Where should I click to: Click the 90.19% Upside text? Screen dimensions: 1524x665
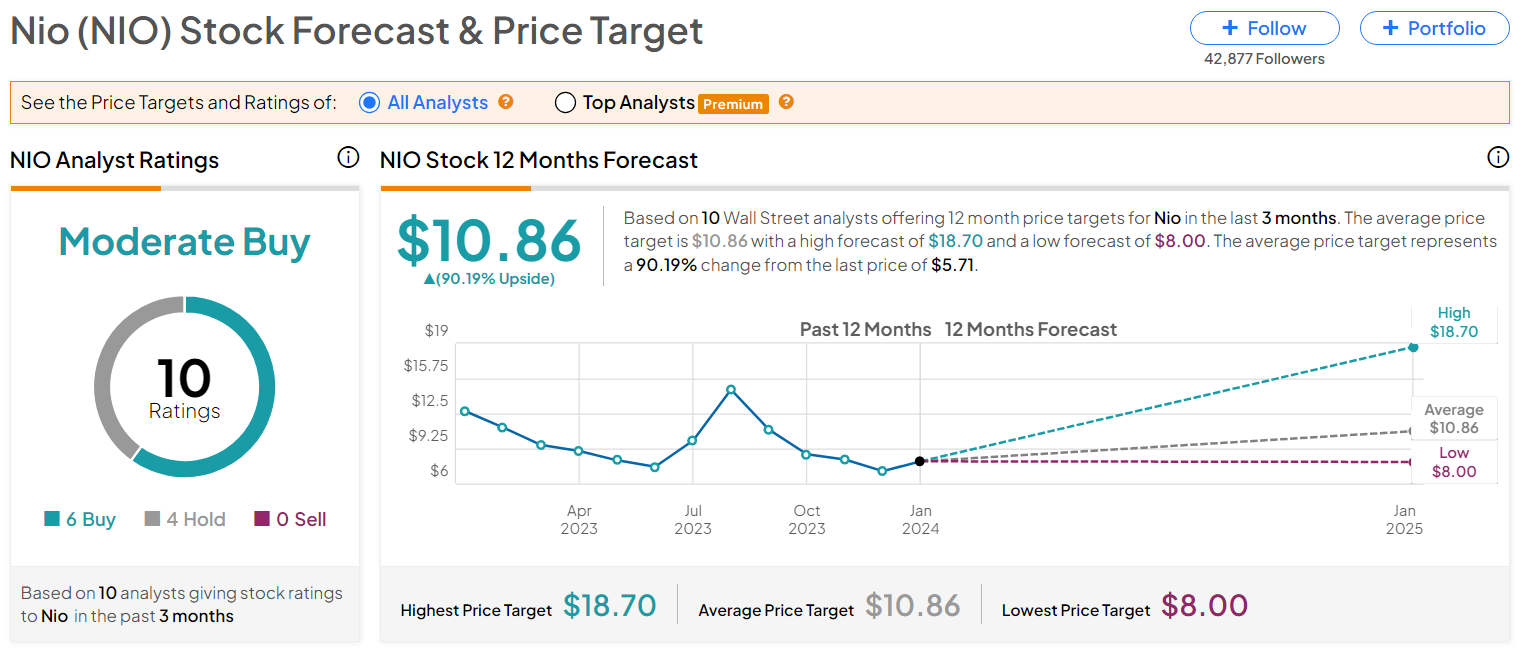pos(489,279)
